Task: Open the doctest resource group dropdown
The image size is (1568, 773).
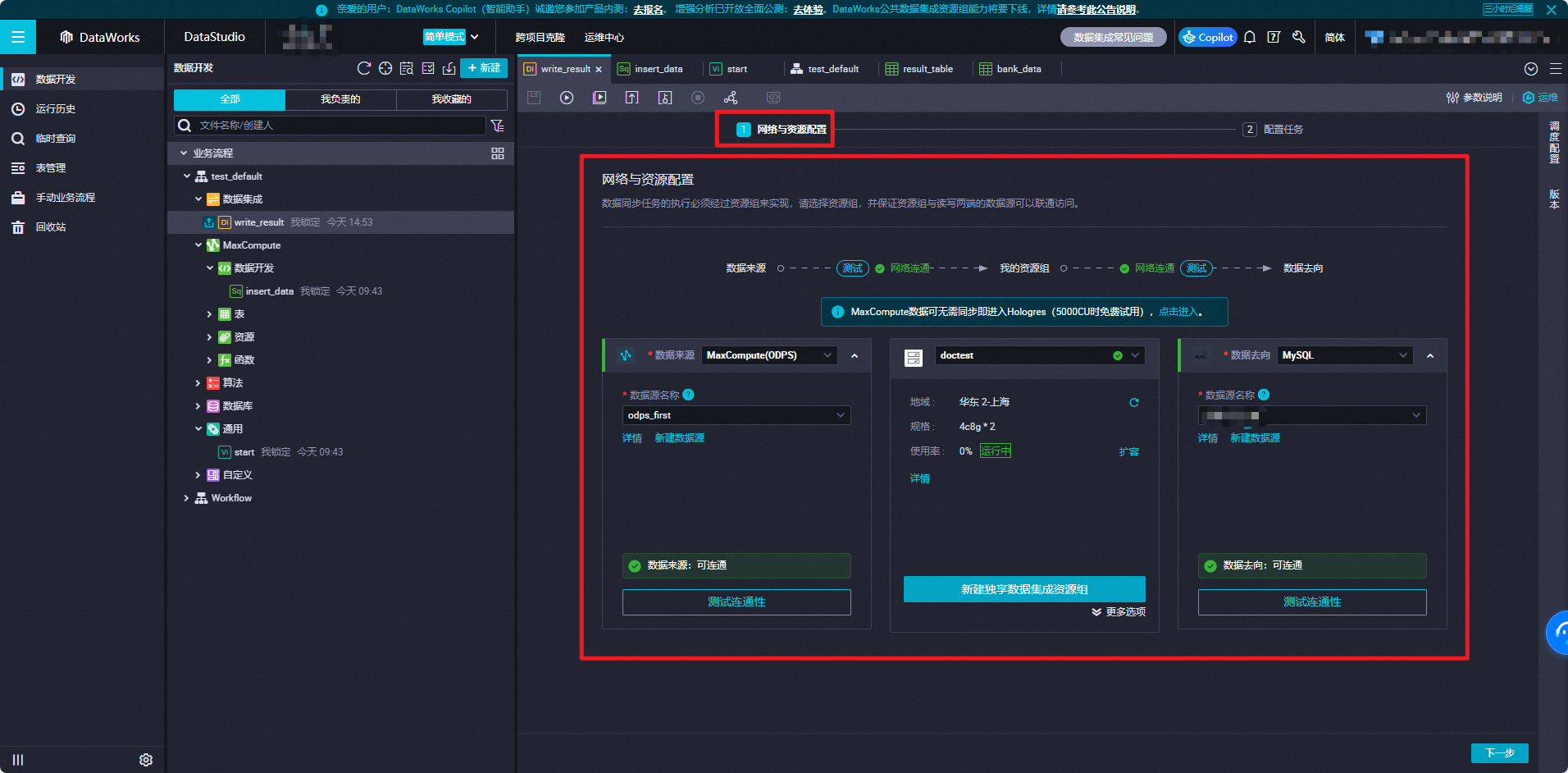Action: point(1039,355)
